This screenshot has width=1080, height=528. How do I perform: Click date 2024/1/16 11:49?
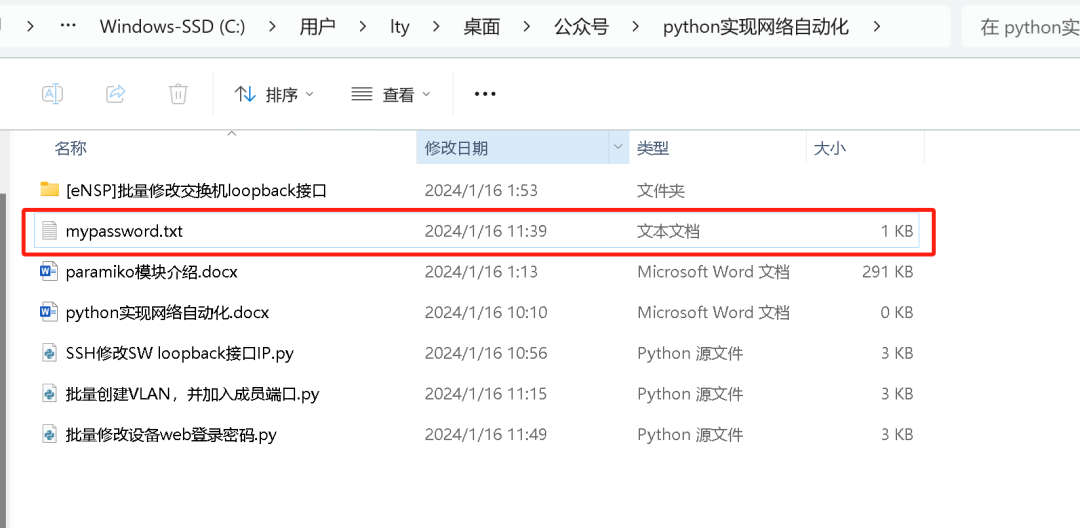tap(486, 434)
